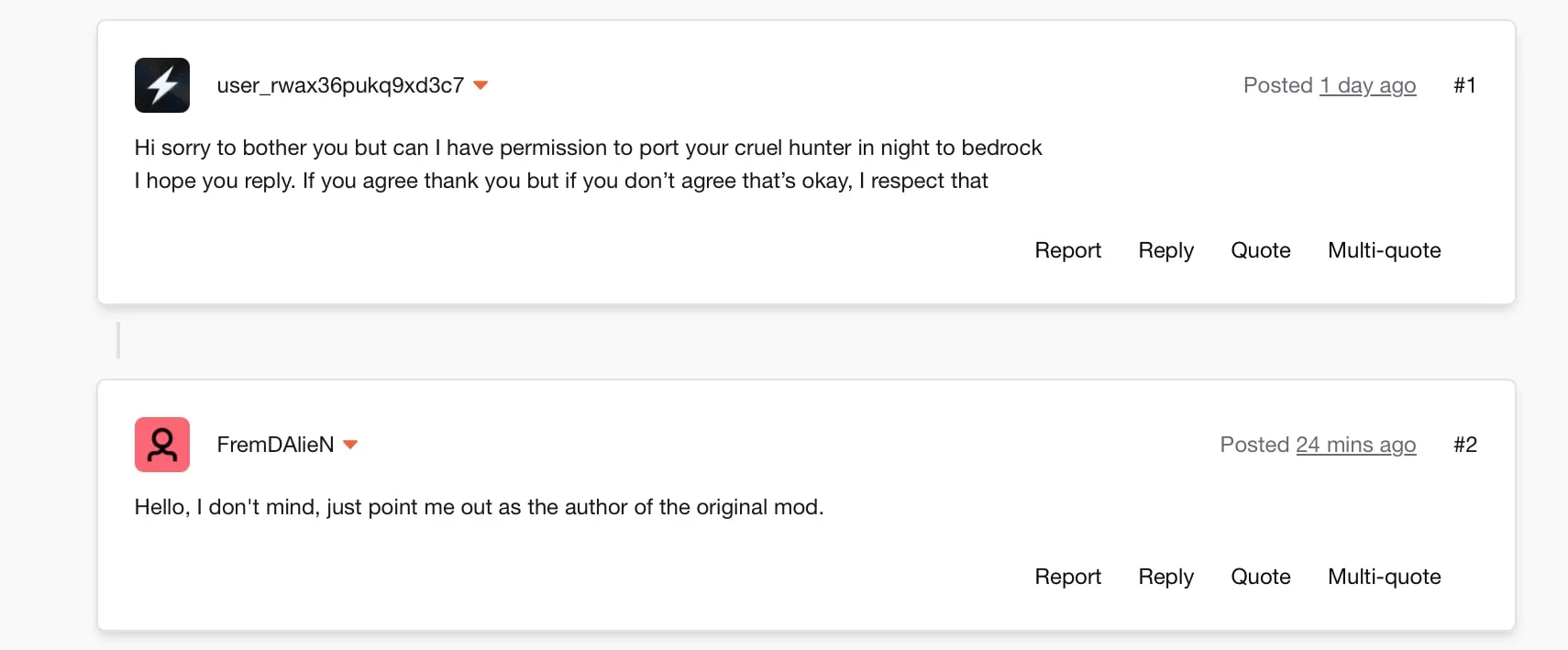
Task: Report the first post
Action: (x=1068, y=250)
